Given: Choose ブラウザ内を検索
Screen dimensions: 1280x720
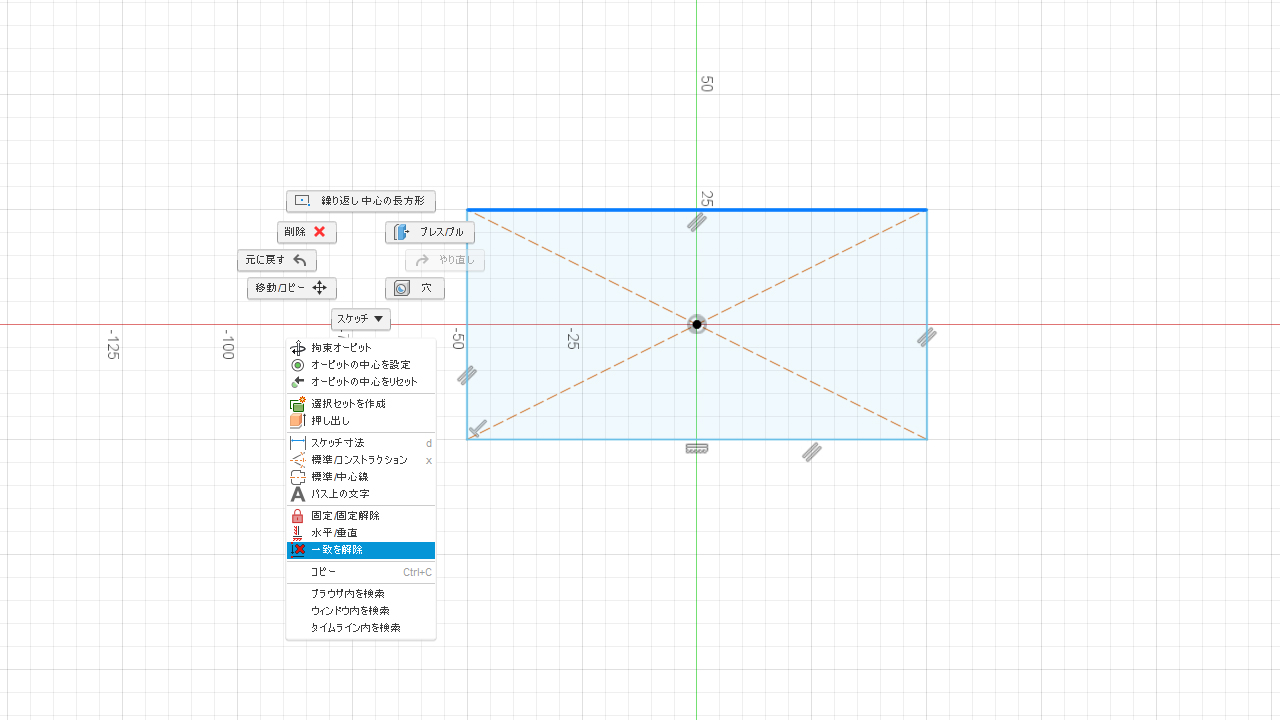Looking at the screenshot, I should (347, 594).
